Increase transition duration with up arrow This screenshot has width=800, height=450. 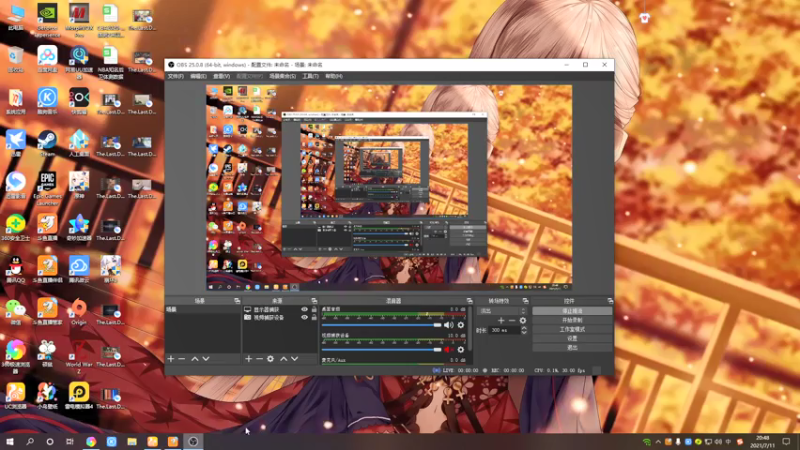click(x=523, y=328)
